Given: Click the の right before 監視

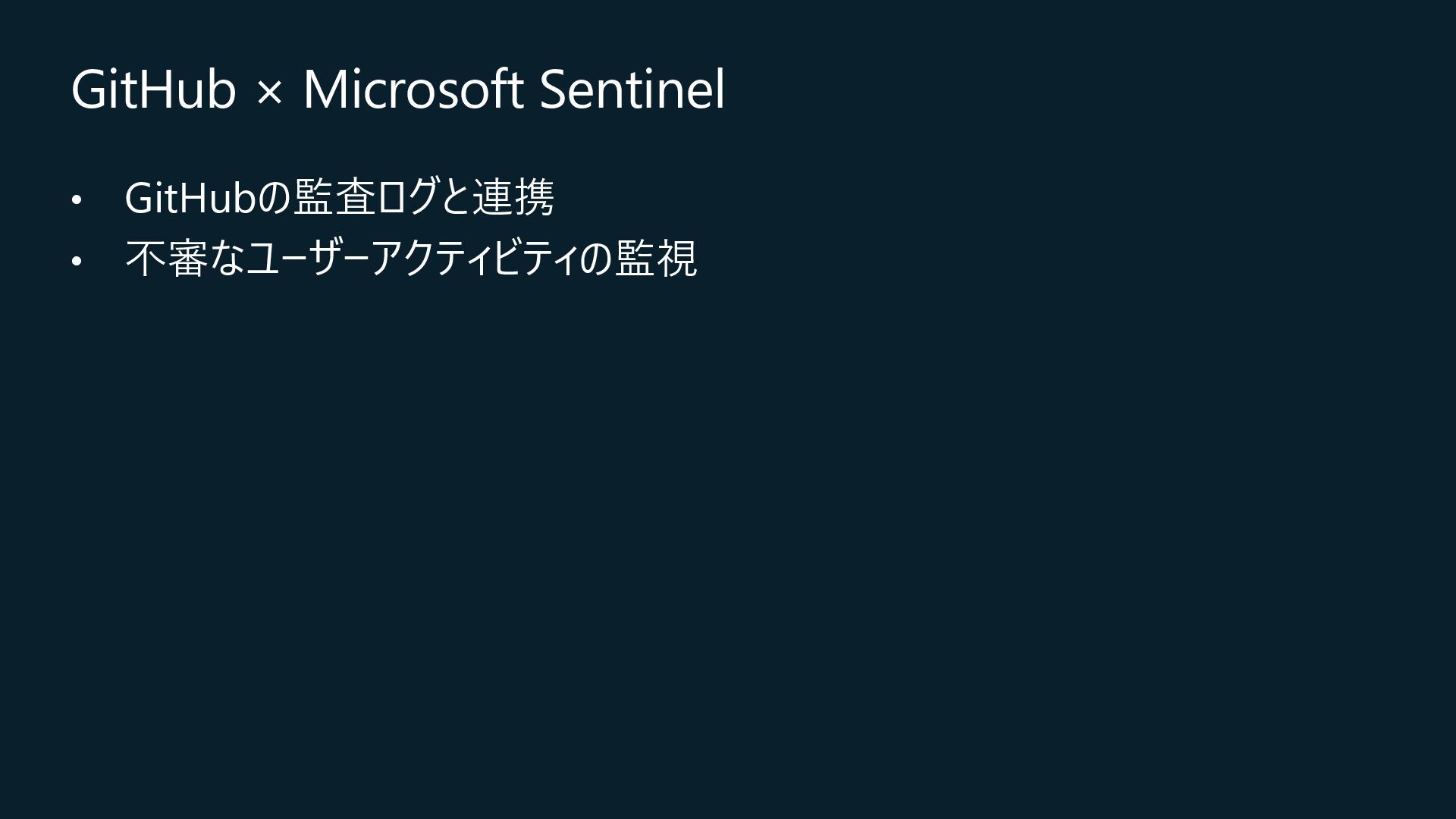Looking at the screenshot, I should click(596, 259).
